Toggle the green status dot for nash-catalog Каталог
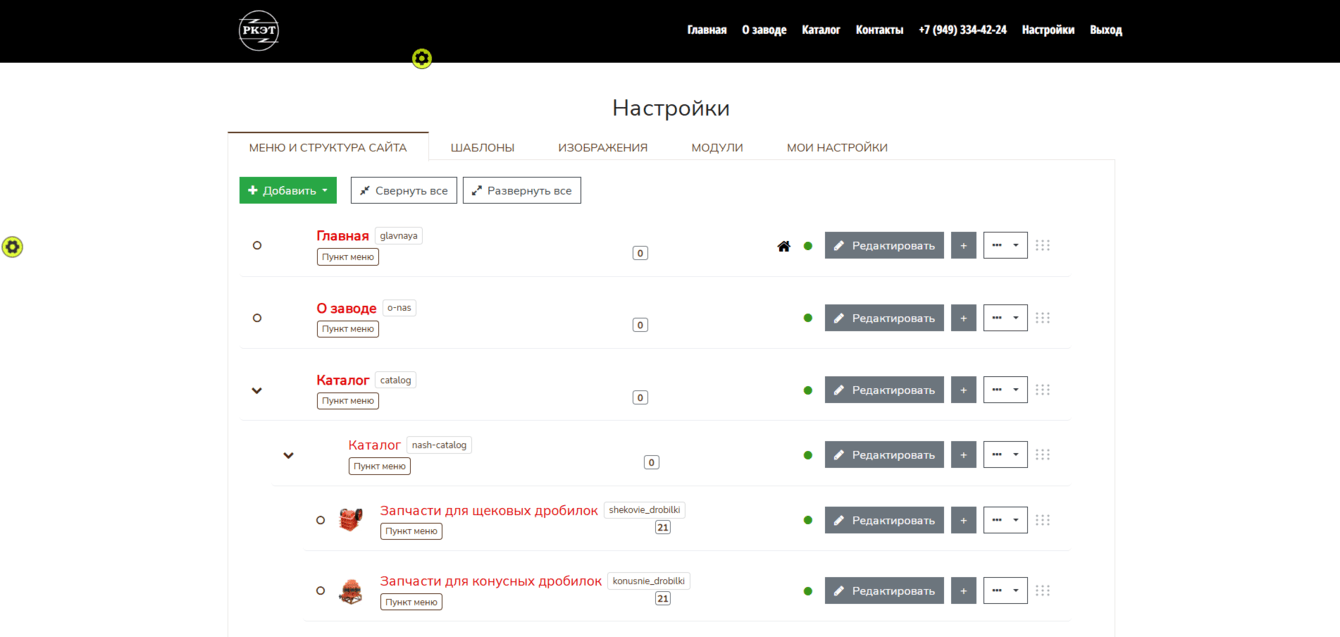 808,455
